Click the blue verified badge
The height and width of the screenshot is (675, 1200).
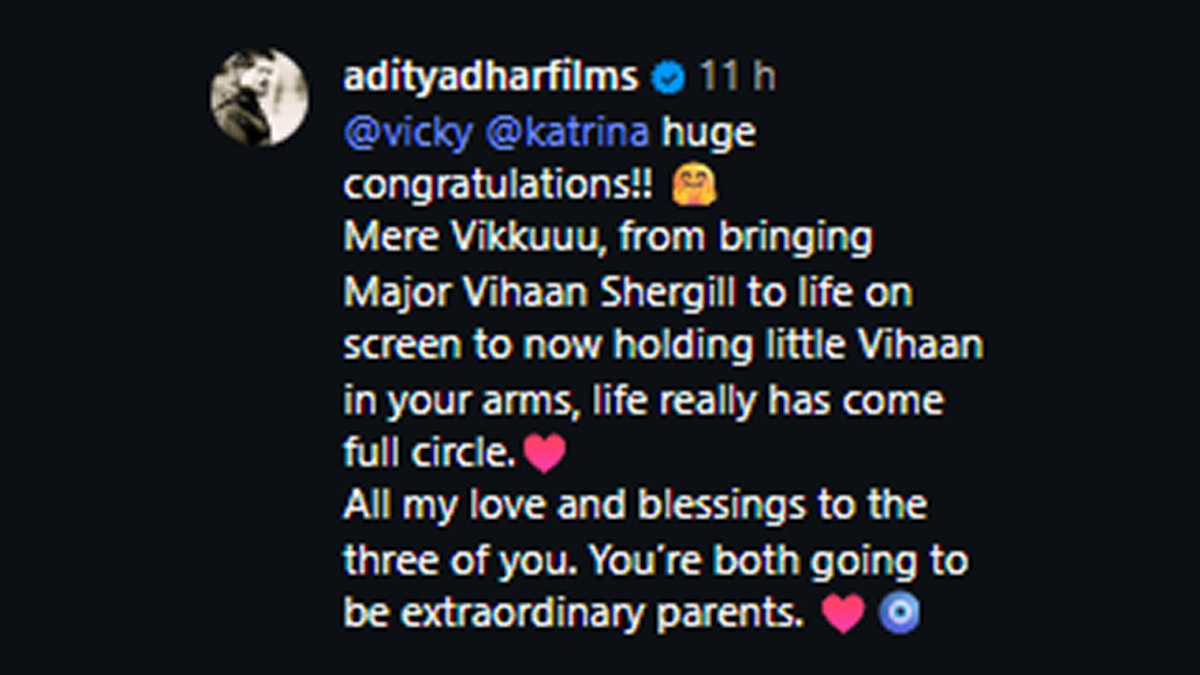(668, 78)
